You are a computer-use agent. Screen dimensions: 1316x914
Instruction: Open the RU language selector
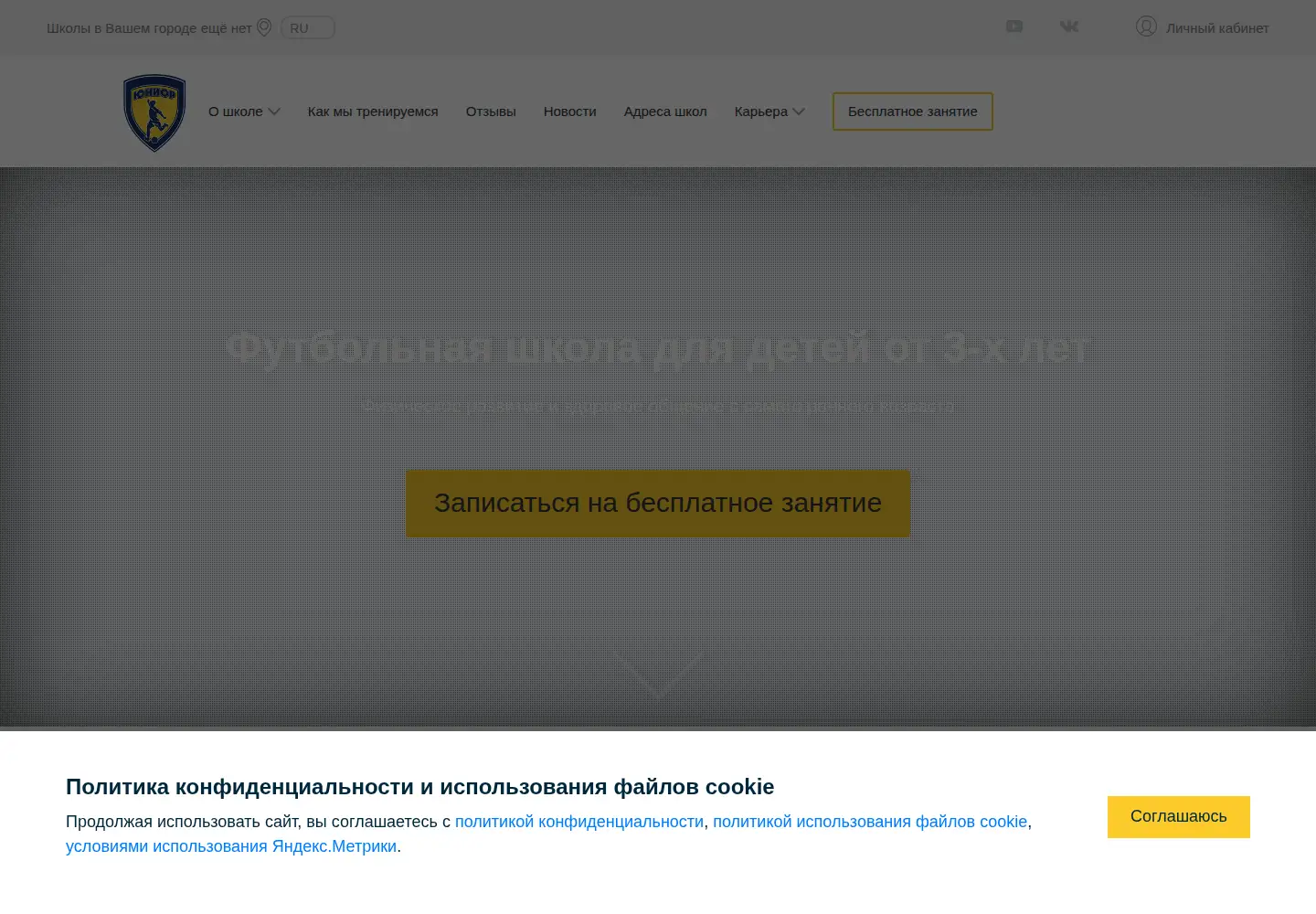[308, 27]
